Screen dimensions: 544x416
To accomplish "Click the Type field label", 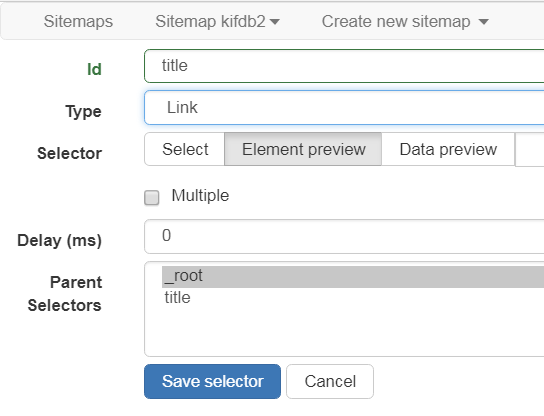I will point(83,111).
